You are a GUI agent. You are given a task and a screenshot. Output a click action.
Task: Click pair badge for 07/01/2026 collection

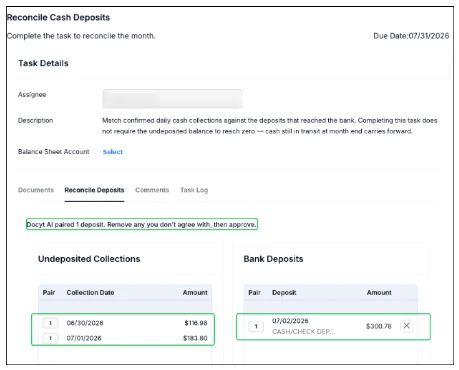coord(50,338)
